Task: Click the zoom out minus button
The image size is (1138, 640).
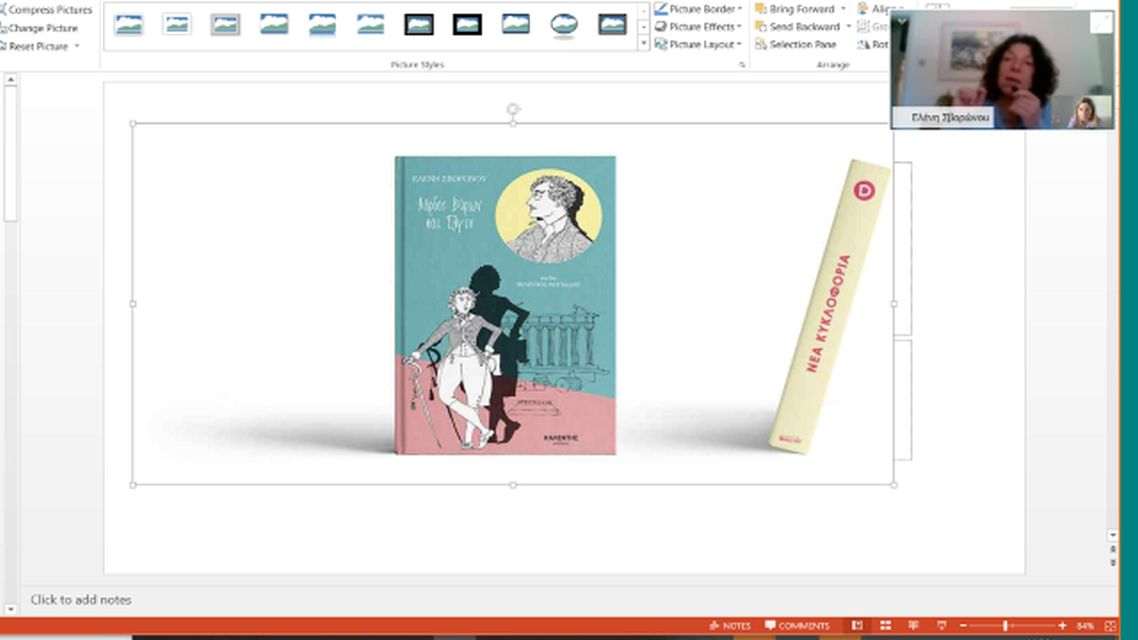Action: 963,625
